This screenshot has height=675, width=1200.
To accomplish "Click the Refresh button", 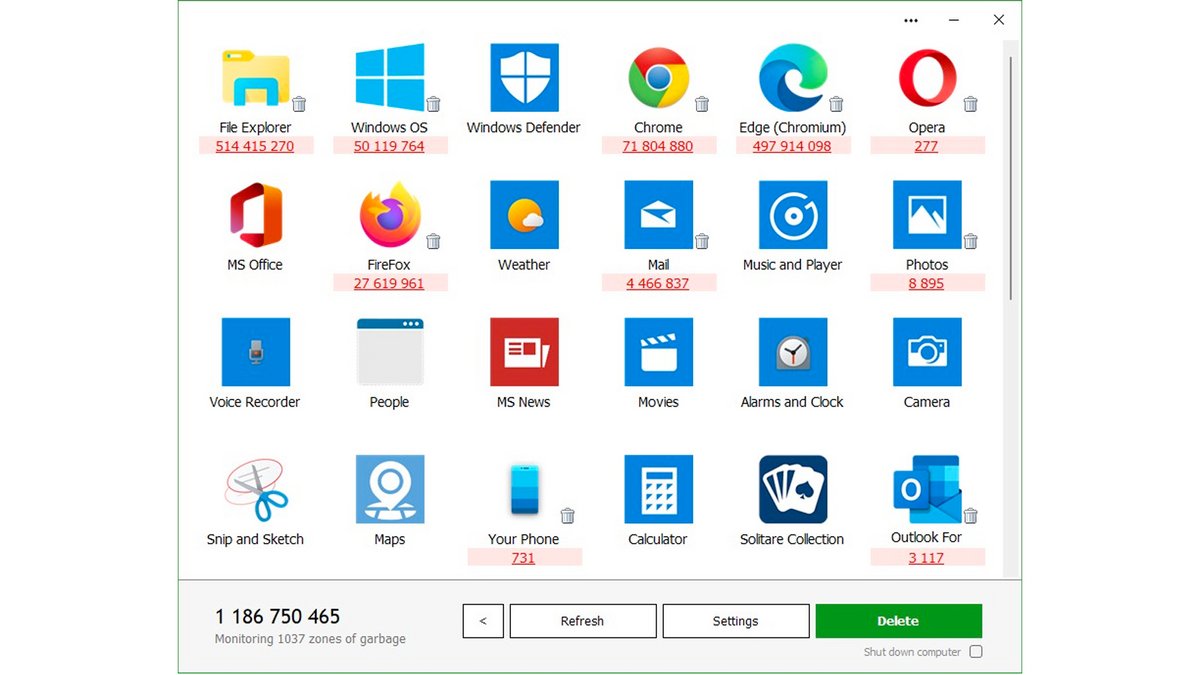I will (x=583, y=621).
